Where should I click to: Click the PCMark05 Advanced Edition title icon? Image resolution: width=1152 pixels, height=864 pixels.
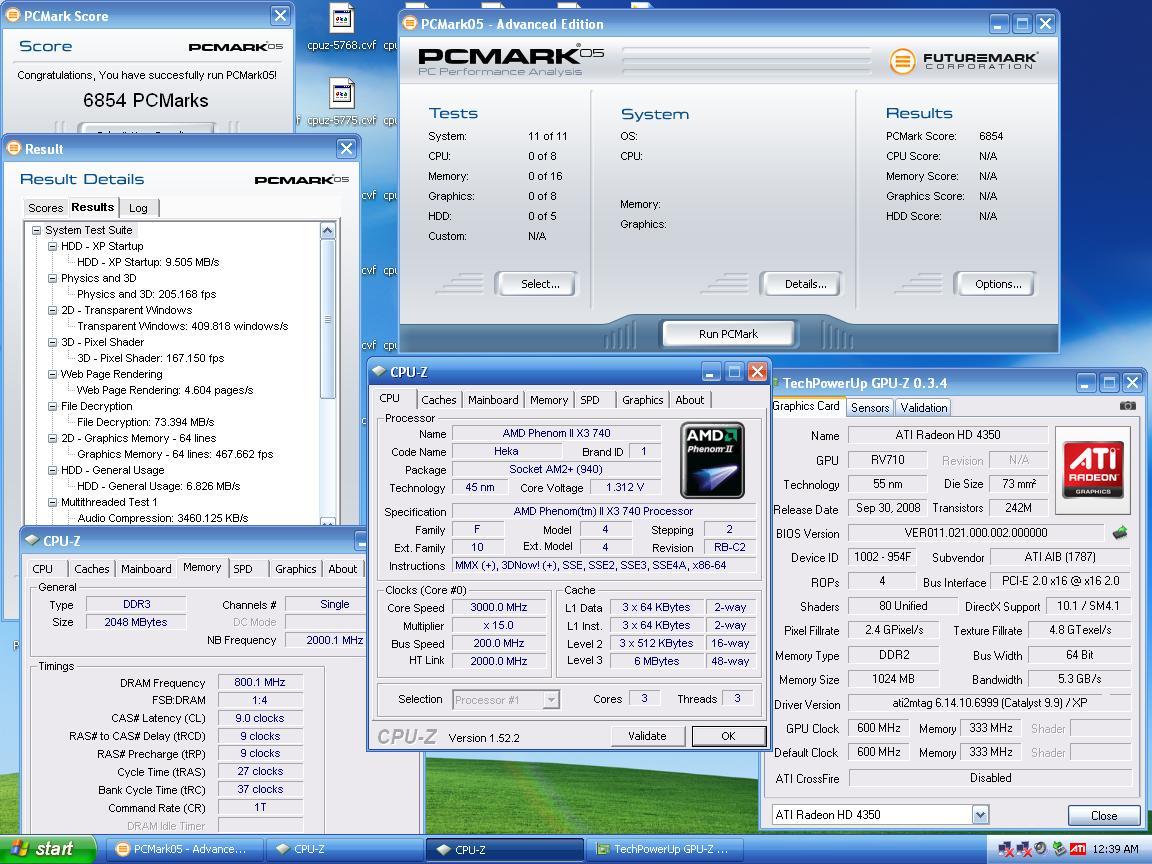409,24
